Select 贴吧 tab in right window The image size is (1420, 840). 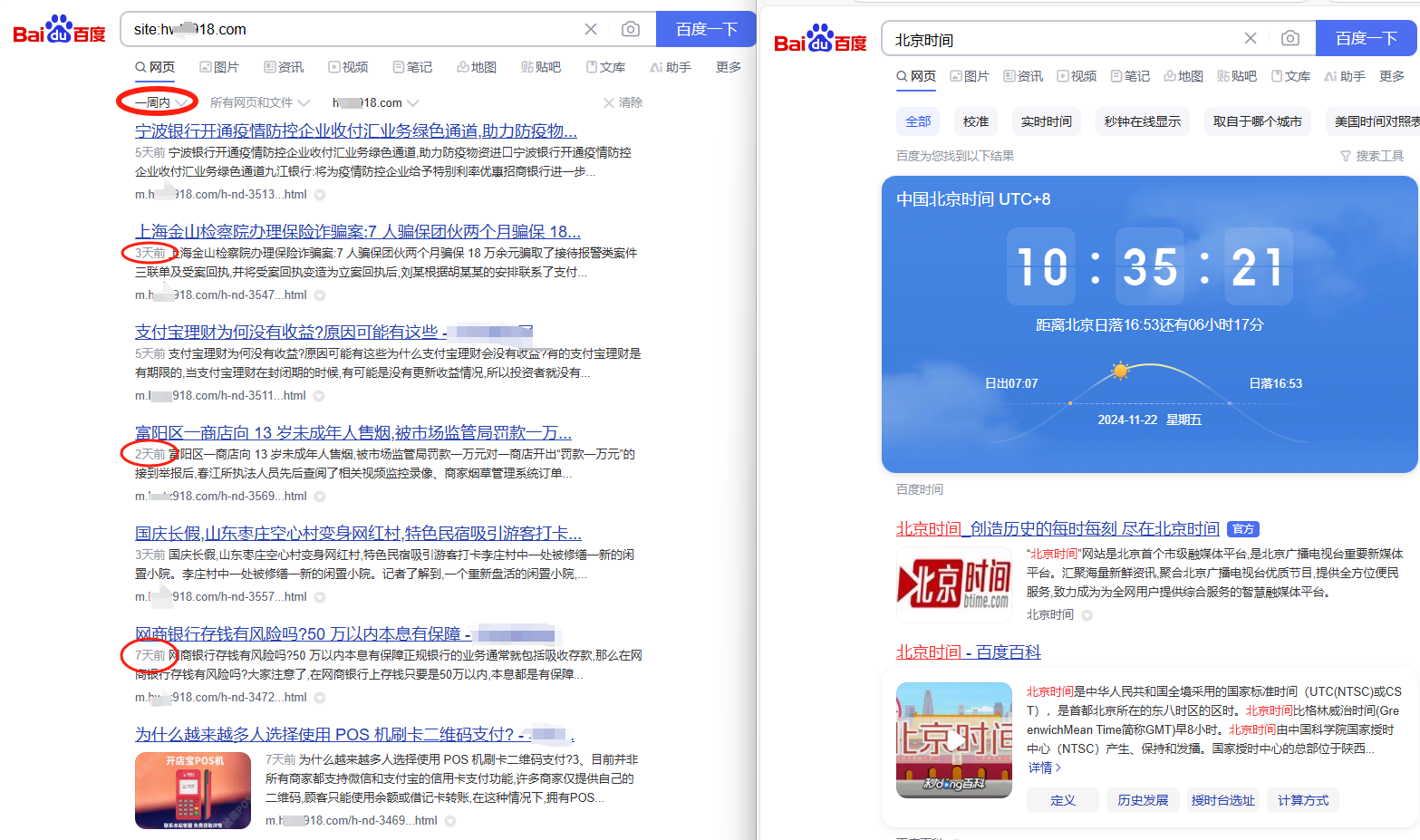1237,76
